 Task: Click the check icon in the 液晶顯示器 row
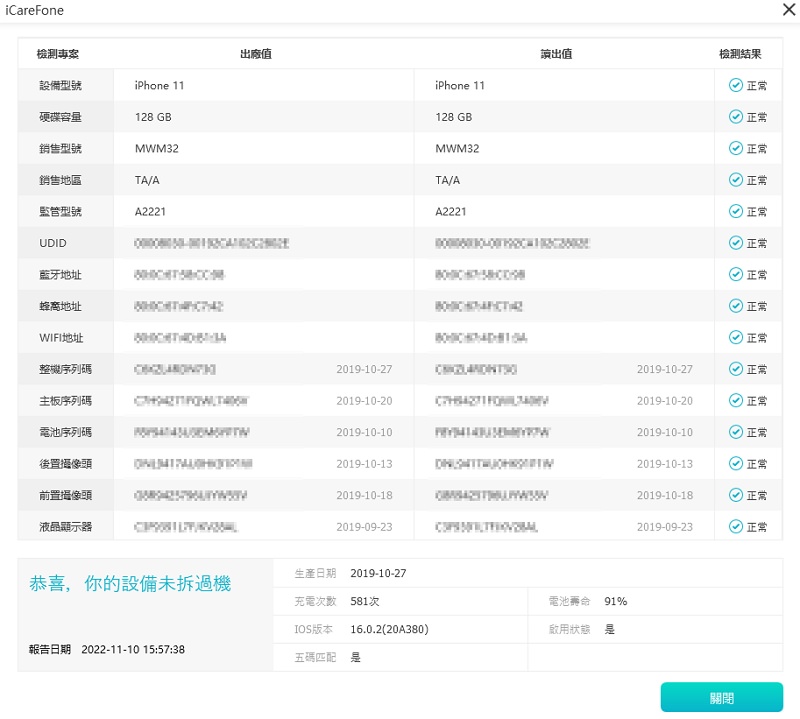[x=735, y=527]
